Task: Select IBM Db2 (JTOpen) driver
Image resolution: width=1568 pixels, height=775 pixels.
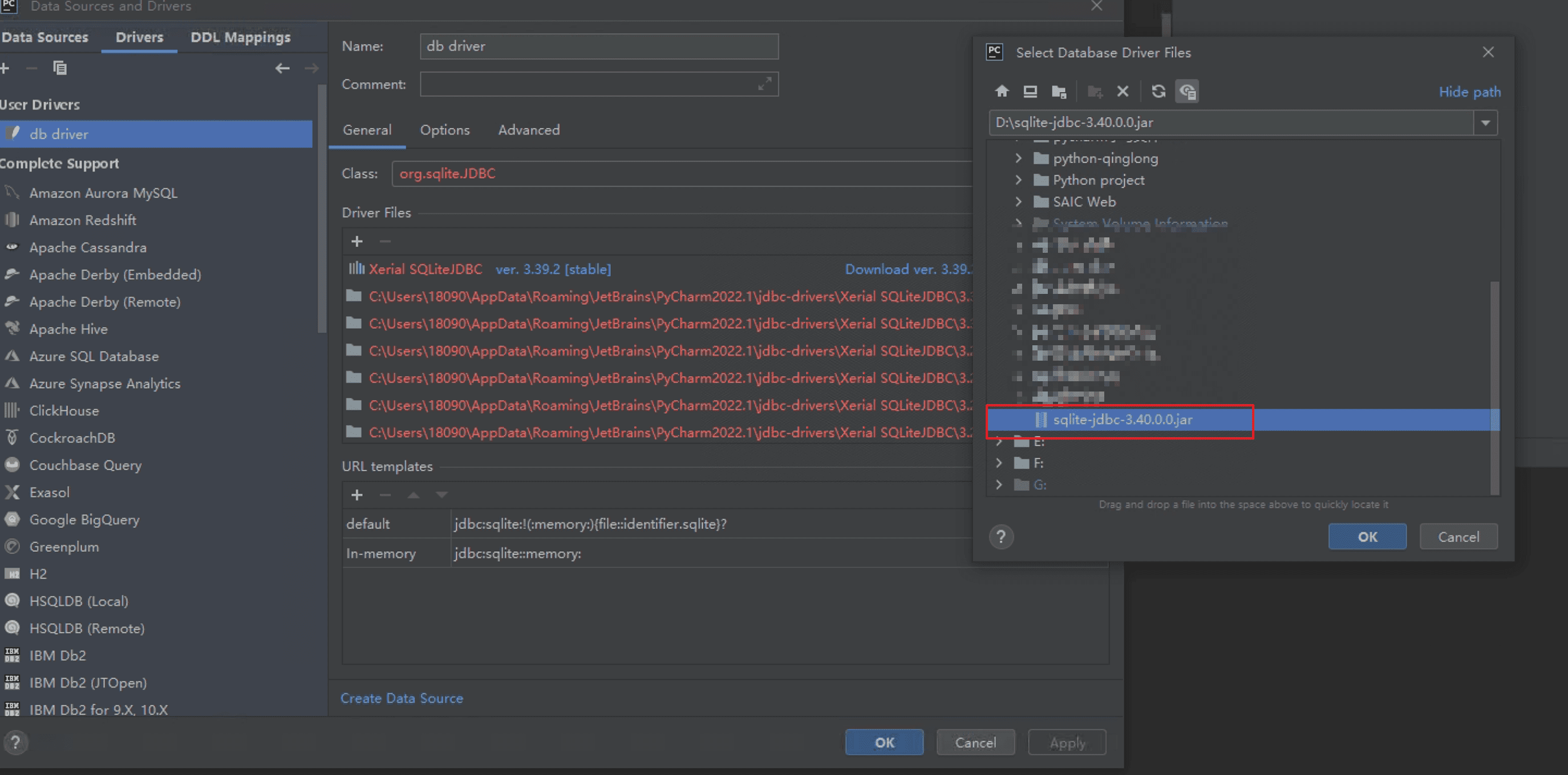Action: (x=88, y=683)
